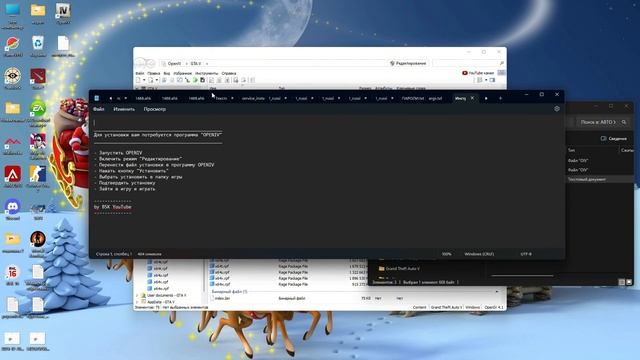Open the Инструменты menu in OpenIV
Image resolution: width=640 pixels, height=360 pixels.
[x=207, y=73]
